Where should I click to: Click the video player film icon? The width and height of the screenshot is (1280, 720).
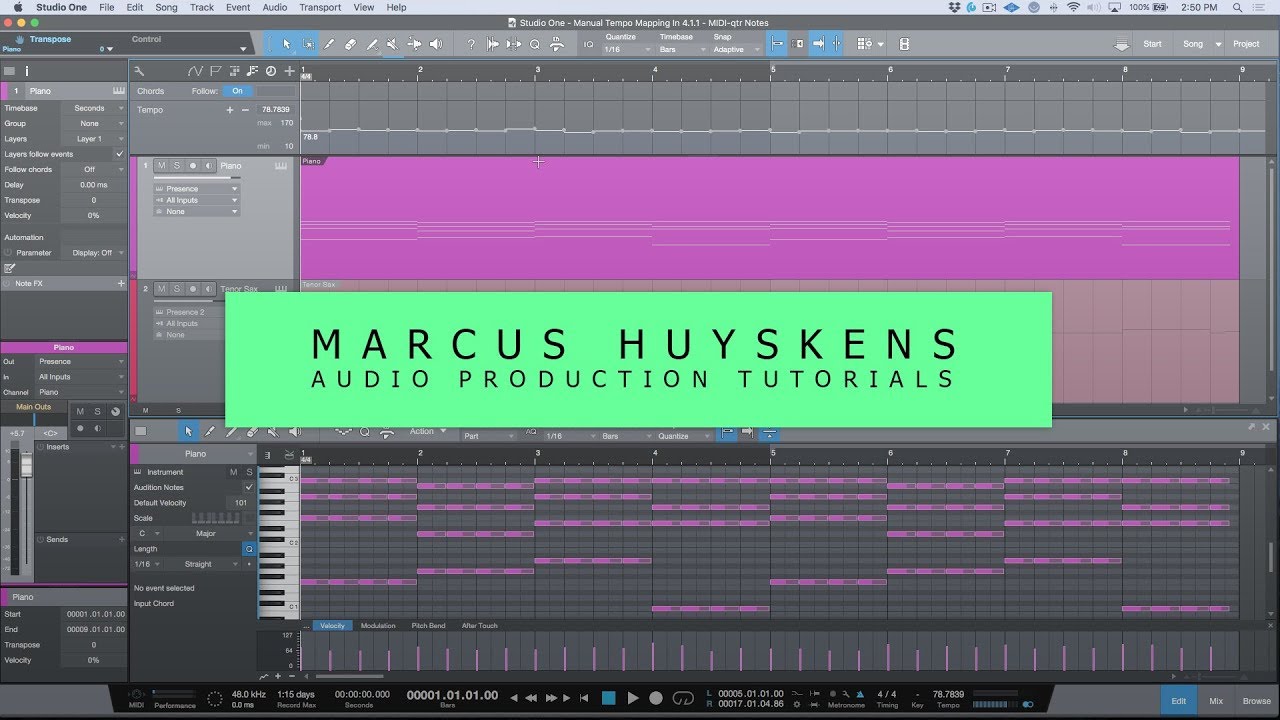click(904, 44)
